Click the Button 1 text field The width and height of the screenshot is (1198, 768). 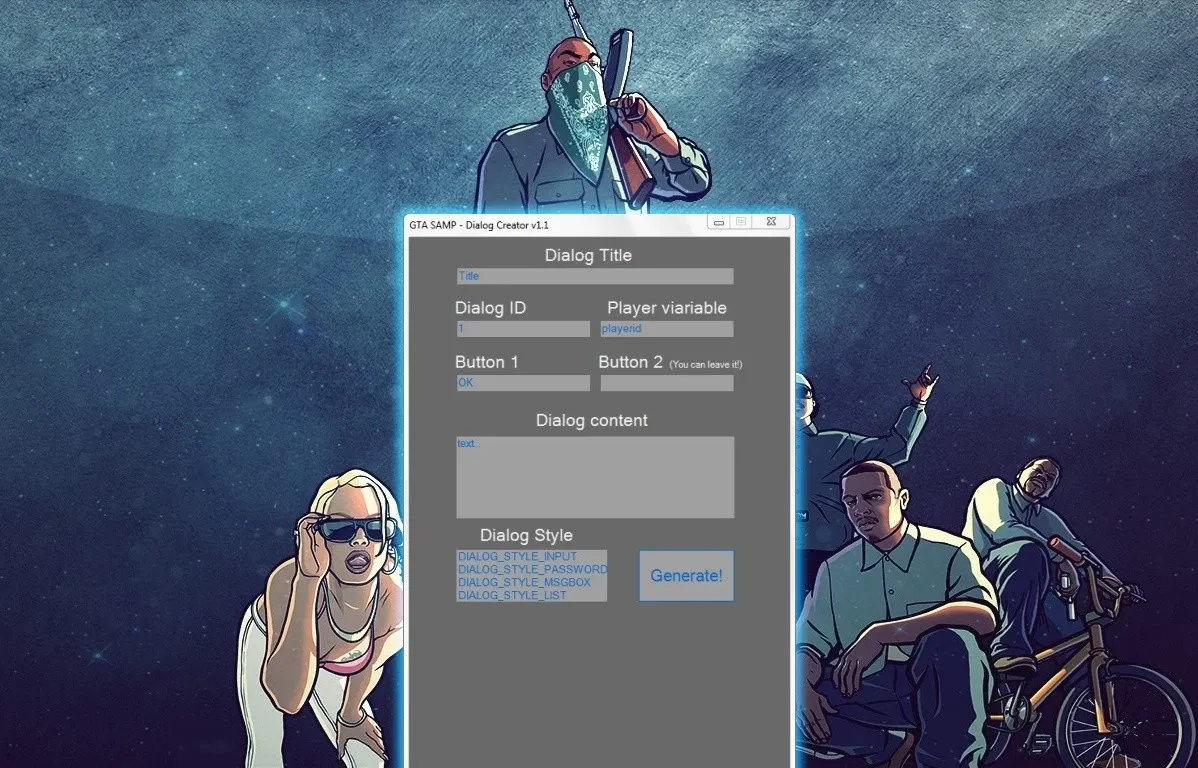click(x=523, y=383)
